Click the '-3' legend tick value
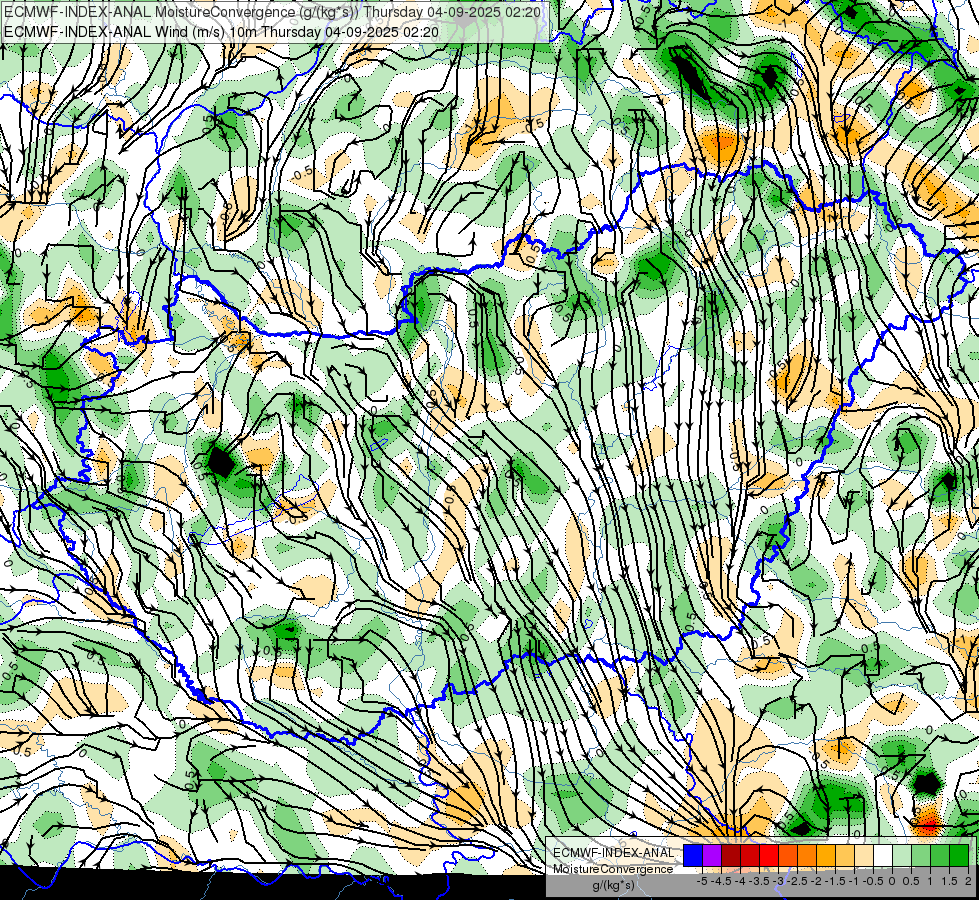The image size is (979, 900). click(x=778, y=881)
